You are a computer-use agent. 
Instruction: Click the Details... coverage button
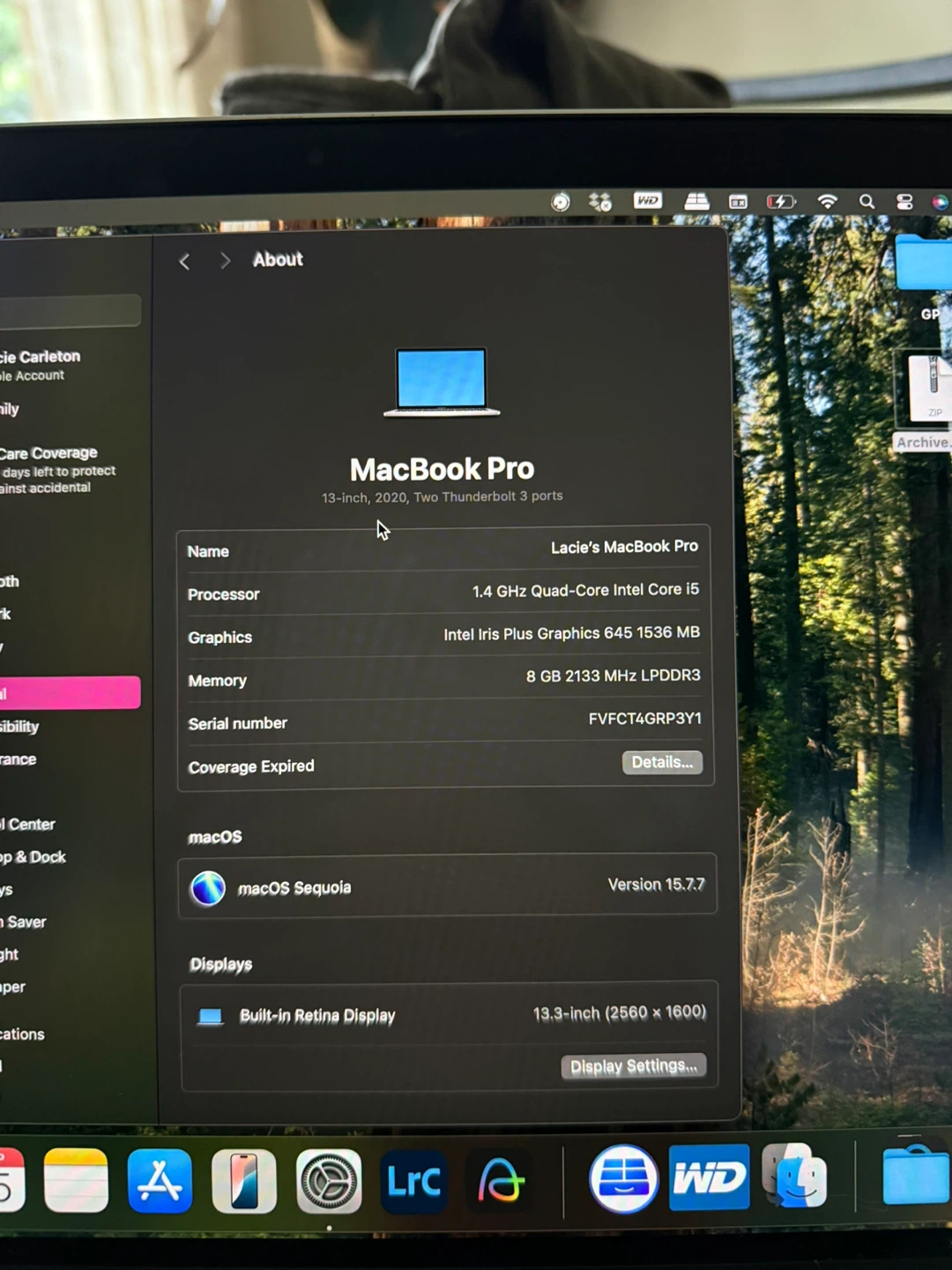(x=662, y=762)
